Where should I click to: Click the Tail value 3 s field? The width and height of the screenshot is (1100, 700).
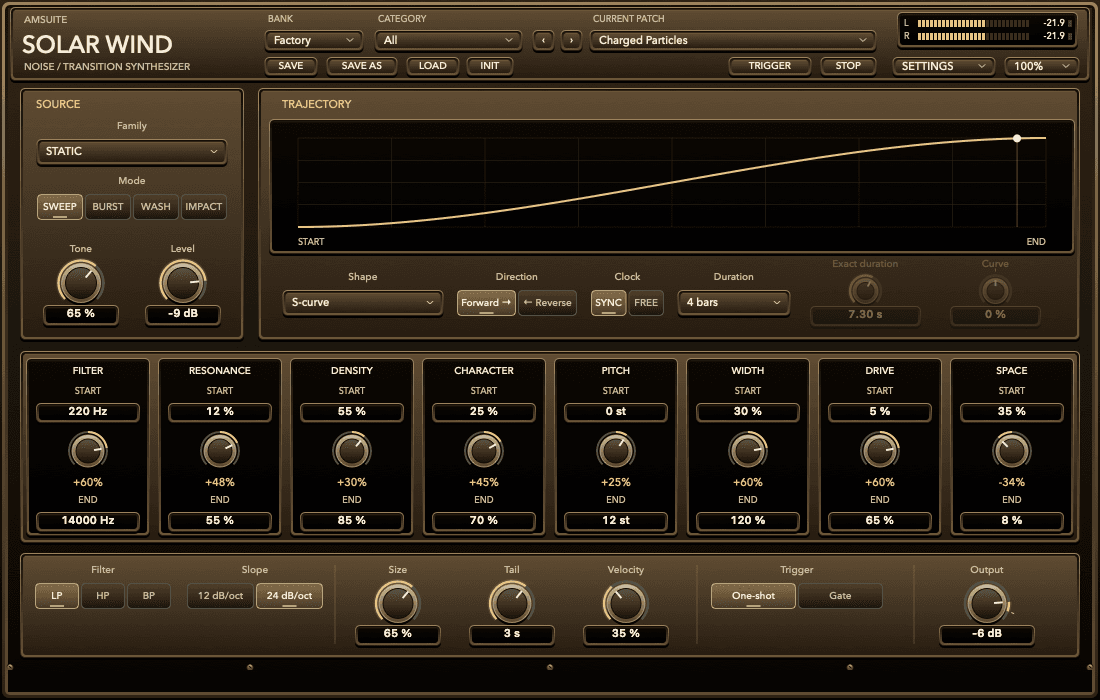click(x=511, y=633)
